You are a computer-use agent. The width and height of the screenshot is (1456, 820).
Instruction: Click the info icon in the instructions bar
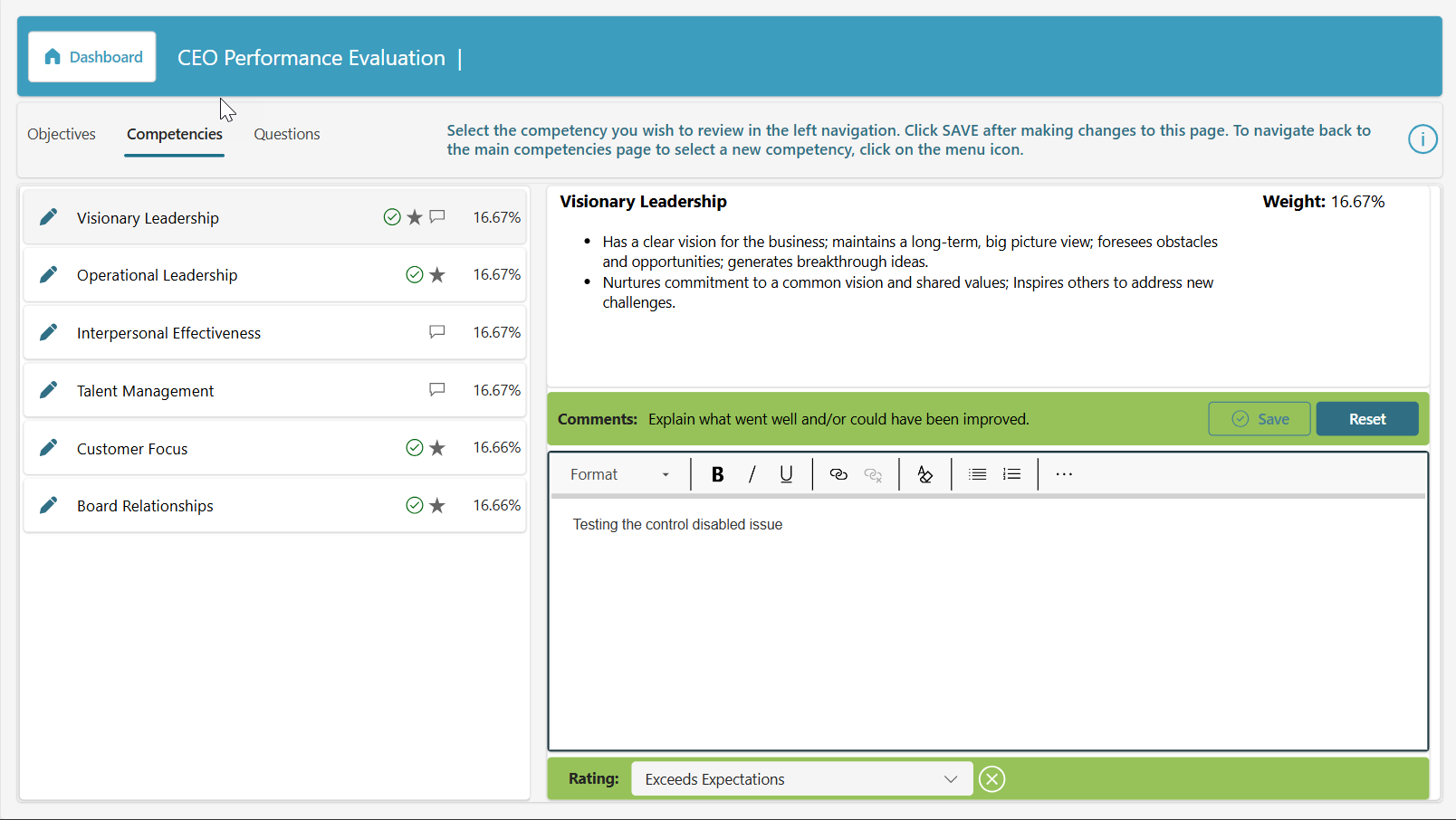(x=1422, y=139)
